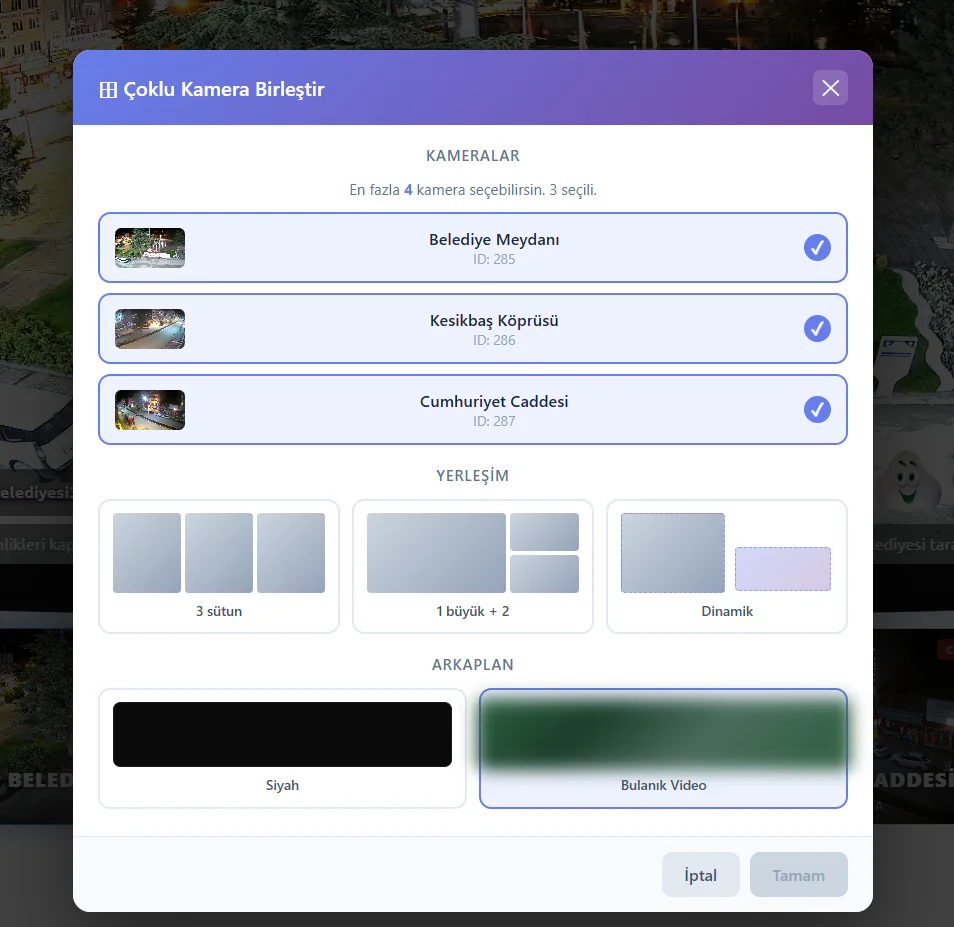Toggle the Kesikbaş Köprüsü checkmark
The height and width of the screenshot is (927, 954).
click(x=816, y=328)
